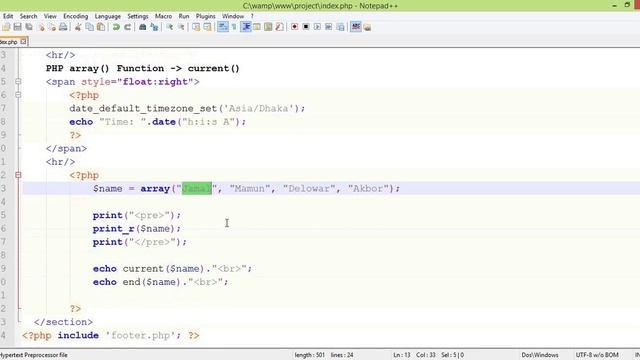This screenshot has width=640, height=360.
Task: Open the Search menu
Action: [x=29, y=16]
